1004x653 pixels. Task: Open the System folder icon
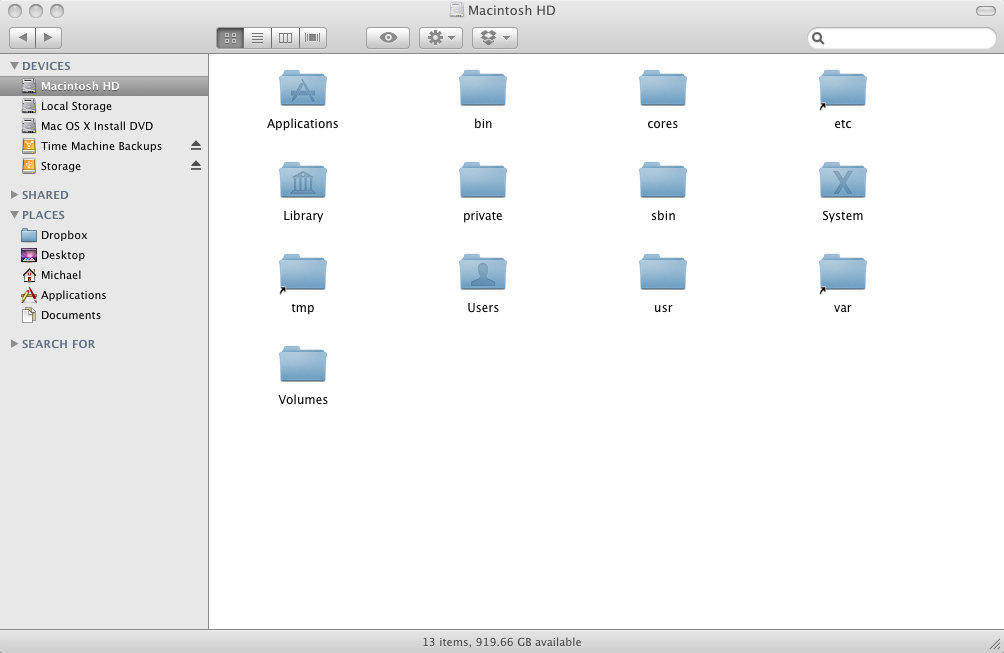[842, 181]
